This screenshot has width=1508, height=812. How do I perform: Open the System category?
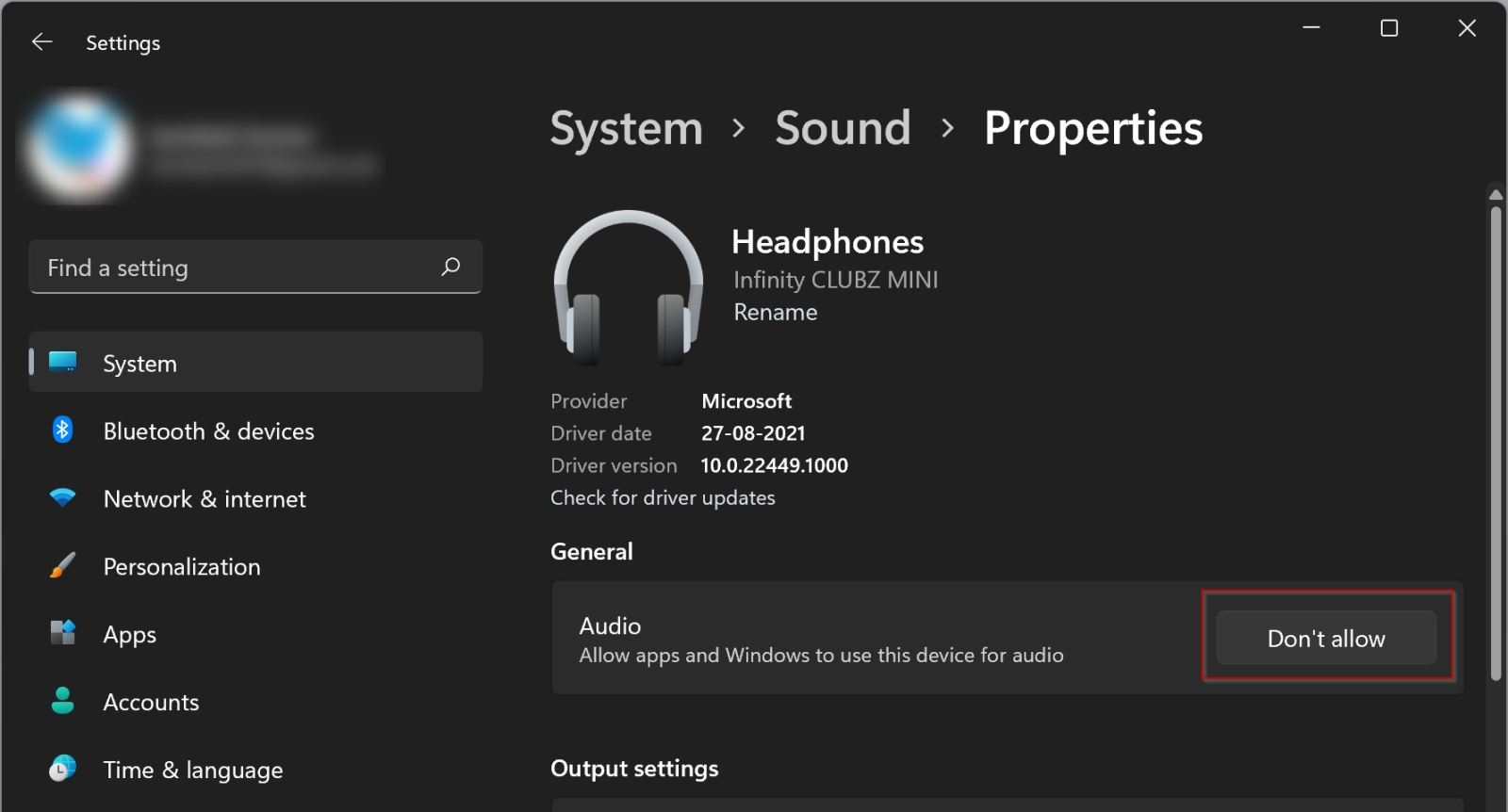(256, 362)
